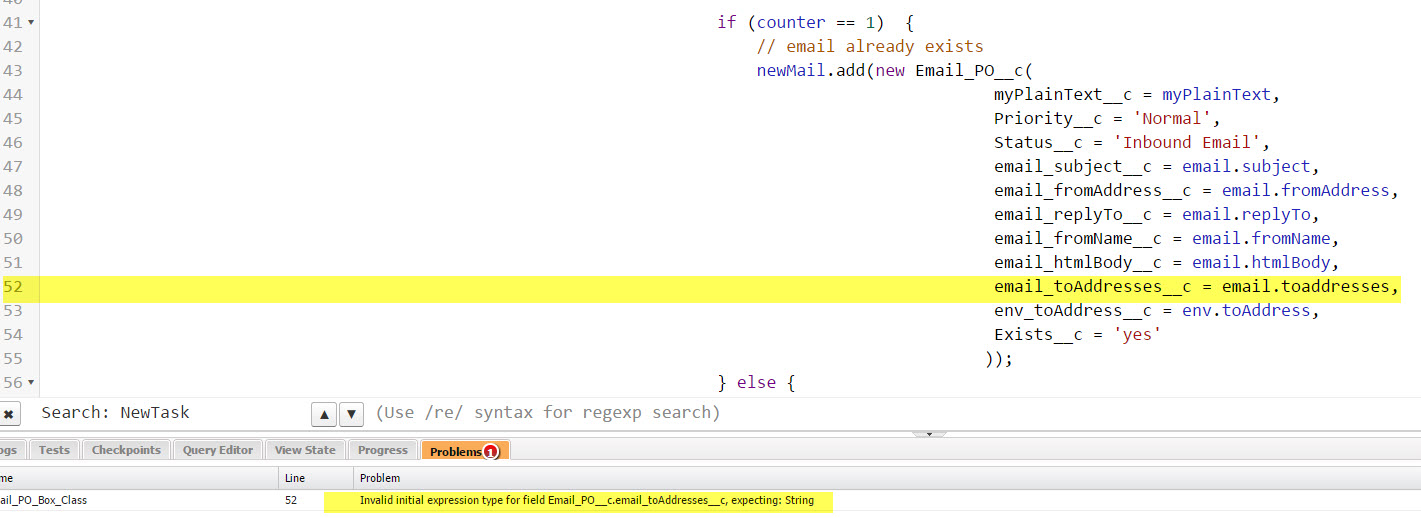Select the Problems tab
1421x518 pixels.
(x=465, y=451)
